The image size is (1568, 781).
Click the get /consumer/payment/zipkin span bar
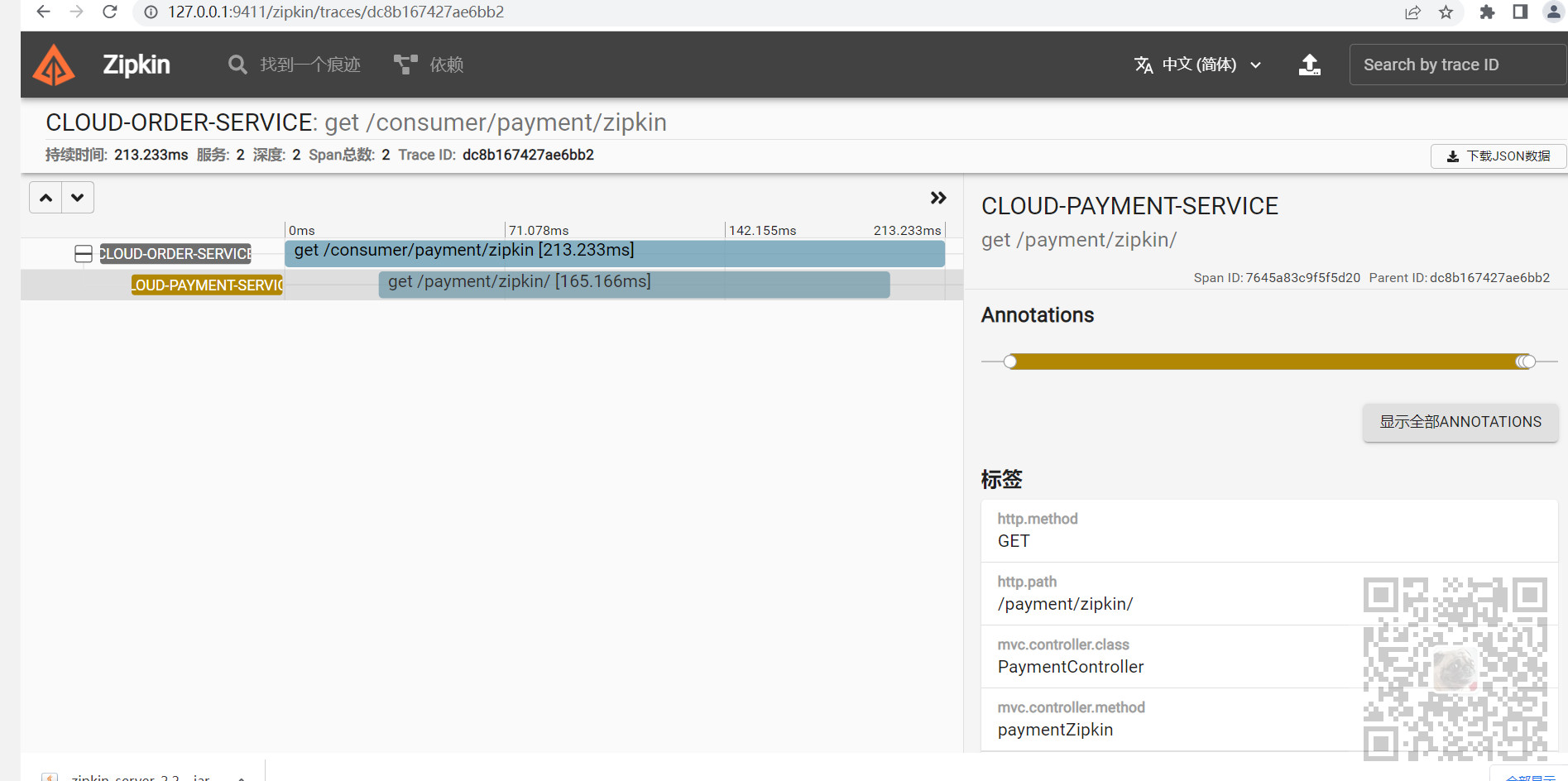[x=614, y=253]
